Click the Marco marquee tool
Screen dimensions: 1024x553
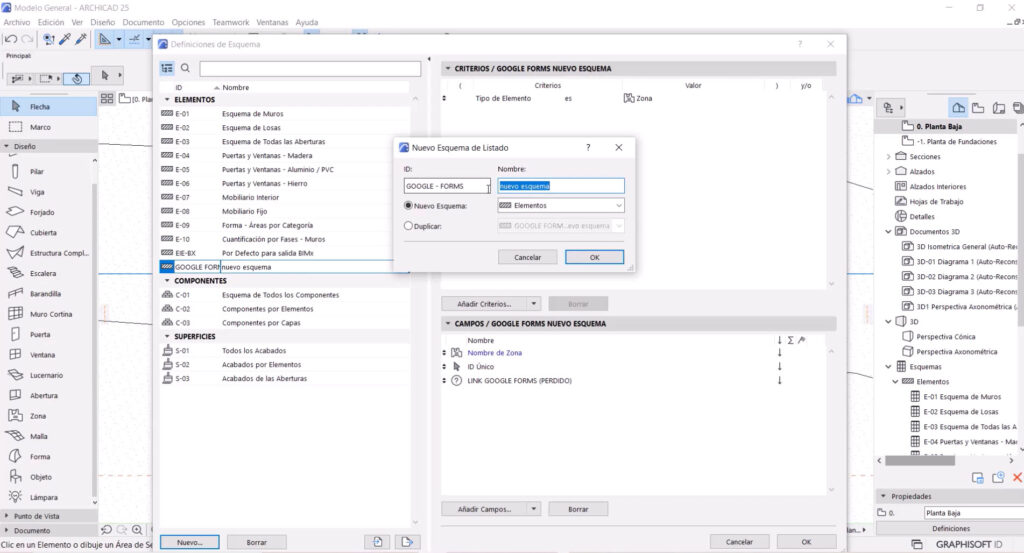click(40, 127)
